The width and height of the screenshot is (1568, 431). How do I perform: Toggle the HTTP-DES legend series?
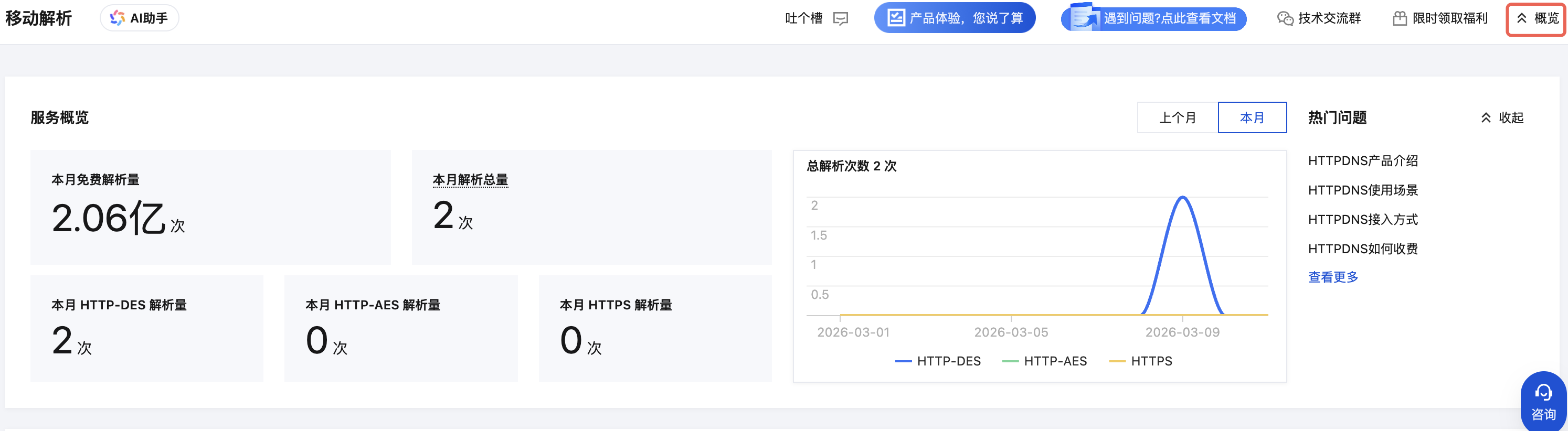click(x=938, y=361)
